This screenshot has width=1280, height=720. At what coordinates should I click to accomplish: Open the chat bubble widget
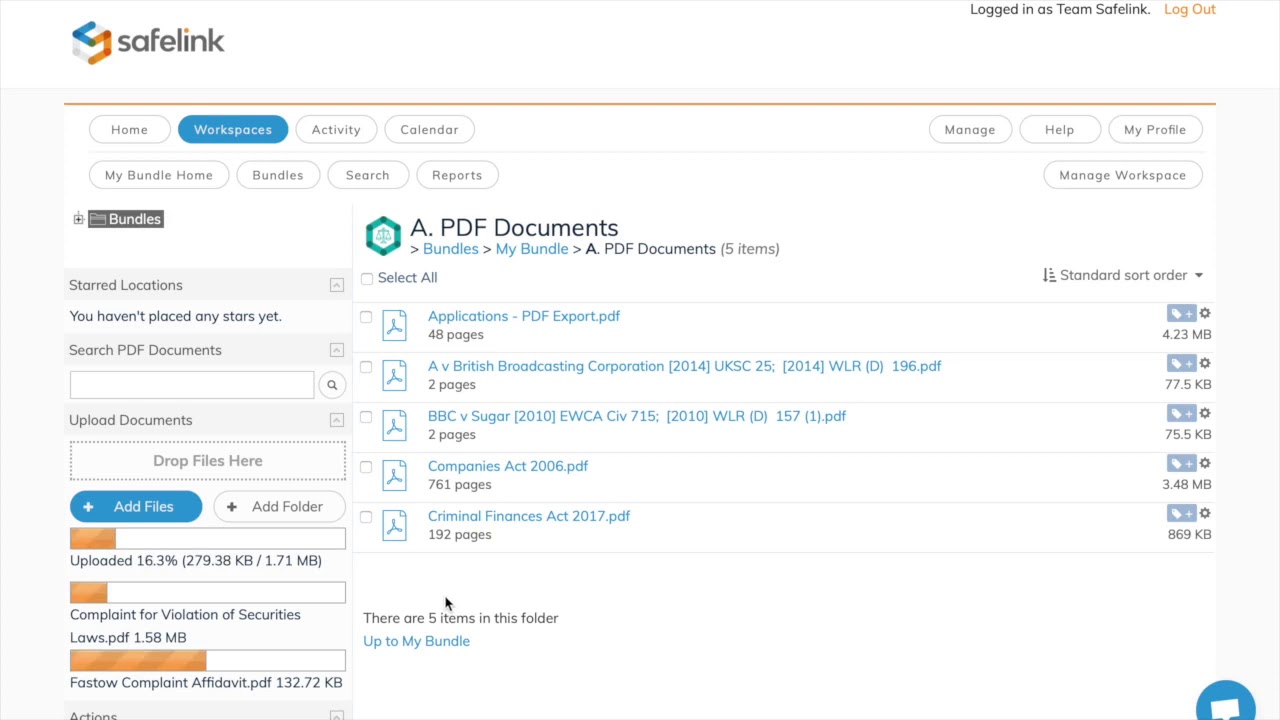pos(1225,703)
